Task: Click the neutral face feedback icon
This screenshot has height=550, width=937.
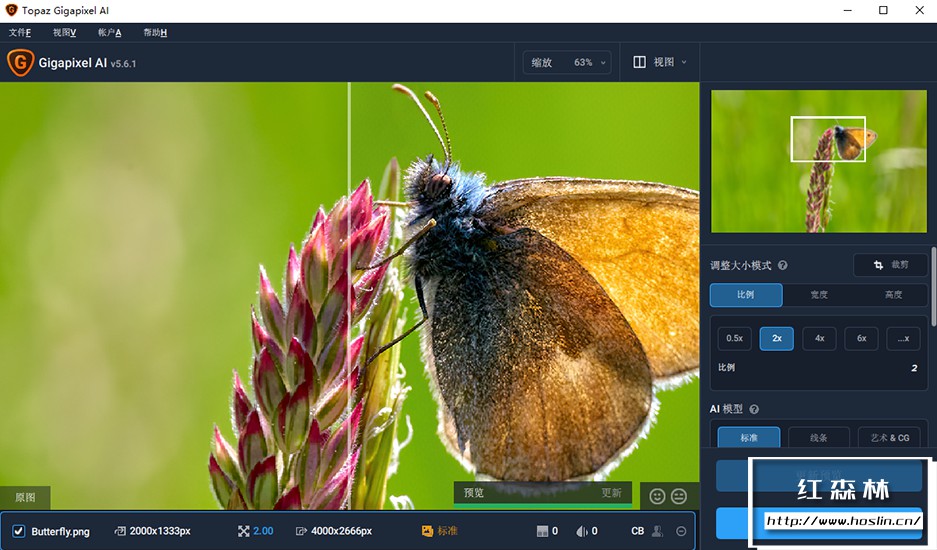Action: pyautogui.click(x=679, y=496)
